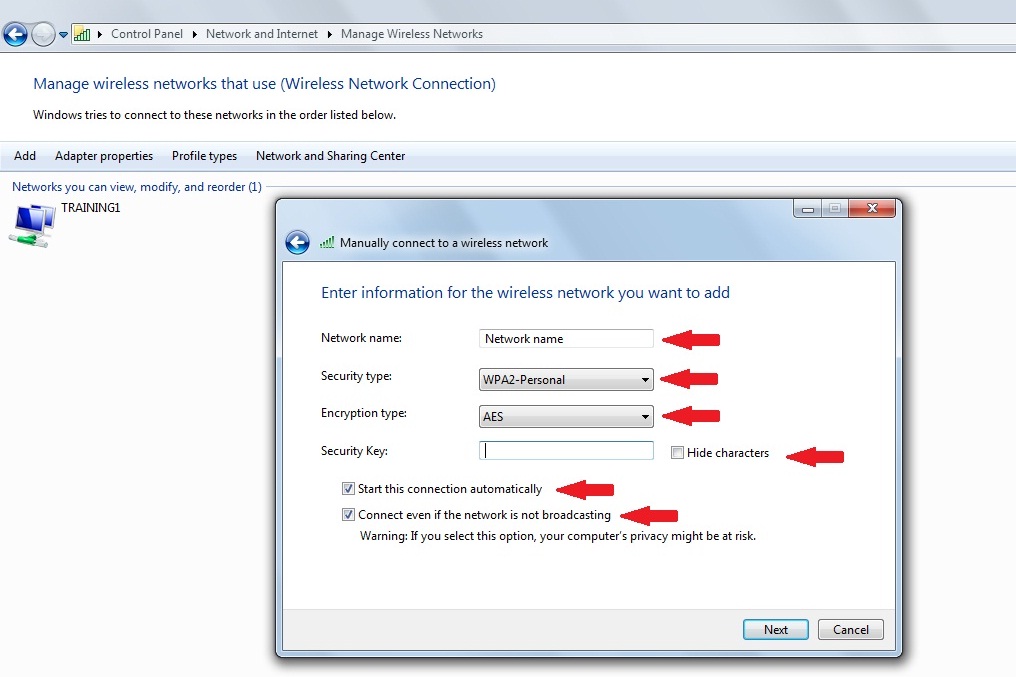Viewport: 1016px width, 677px height.
Task: Click 'Windows tries to connect to these networks' text
Action: [x=214, y=115]
